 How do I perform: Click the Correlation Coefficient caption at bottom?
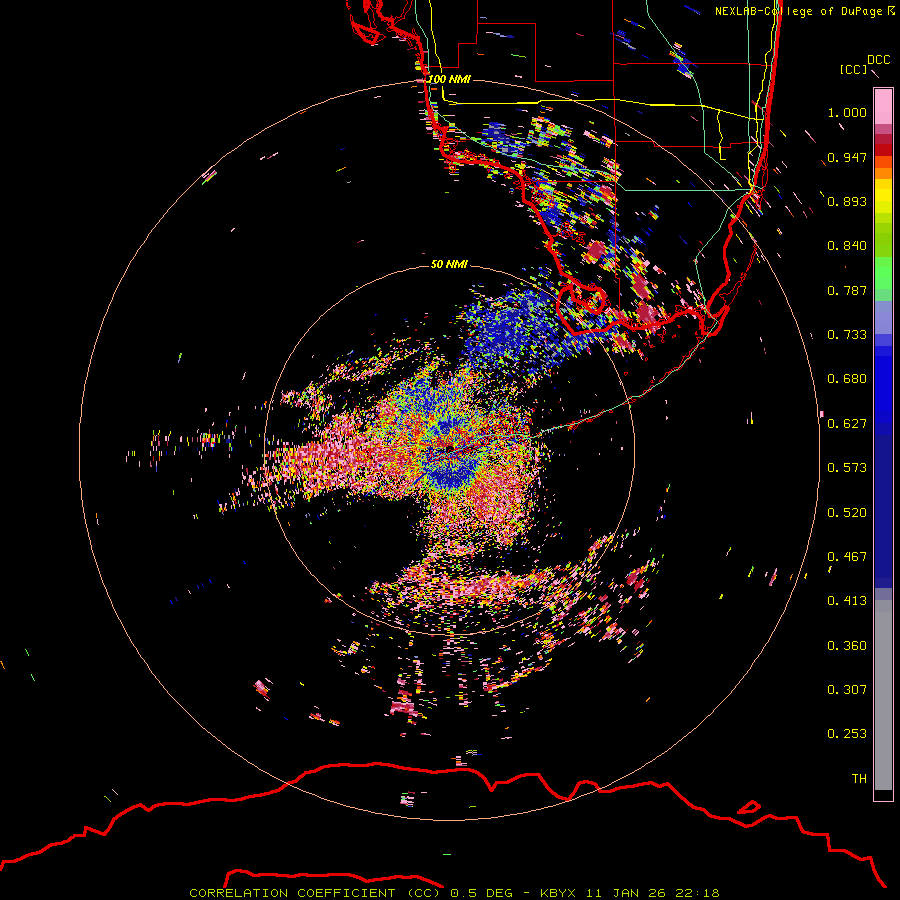tap(453, 893)
